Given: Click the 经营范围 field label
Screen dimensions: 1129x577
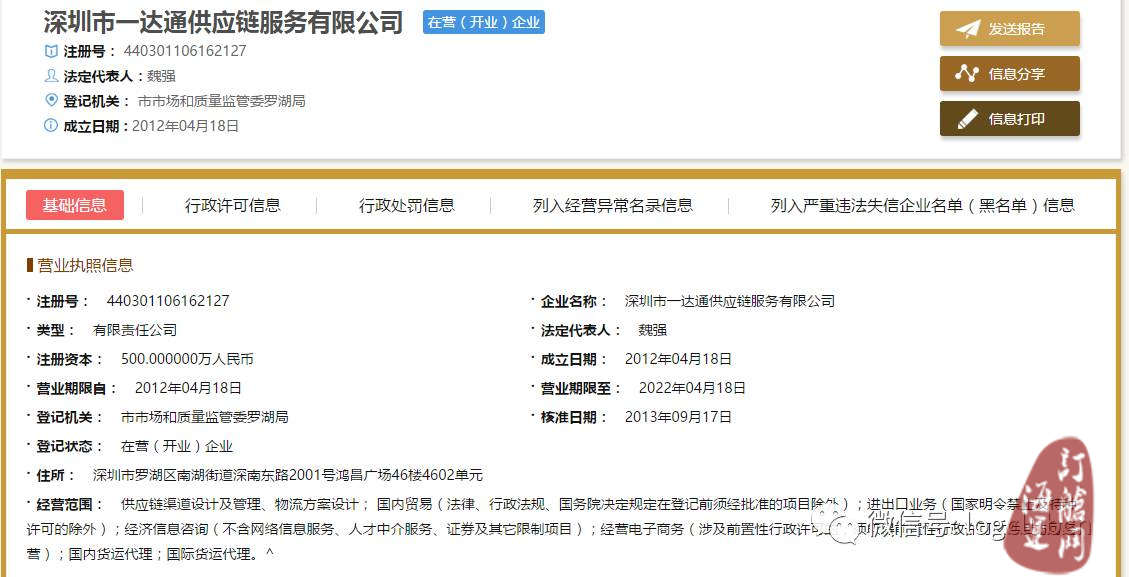Looking at the screenshot, I should click(70, 504).
